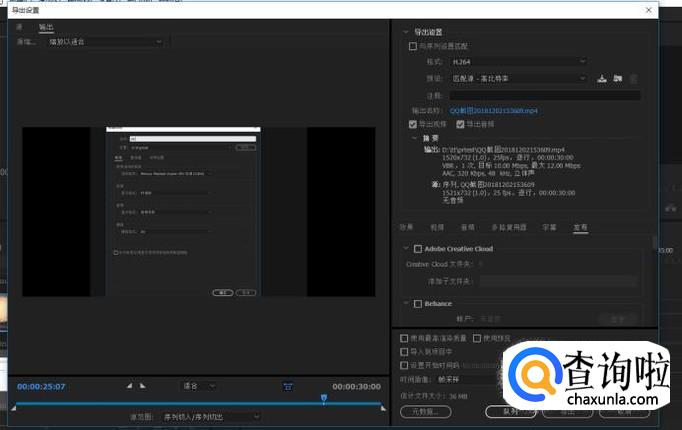Close the export settings dialog window

pyautogui.click(x=649, y=9)
